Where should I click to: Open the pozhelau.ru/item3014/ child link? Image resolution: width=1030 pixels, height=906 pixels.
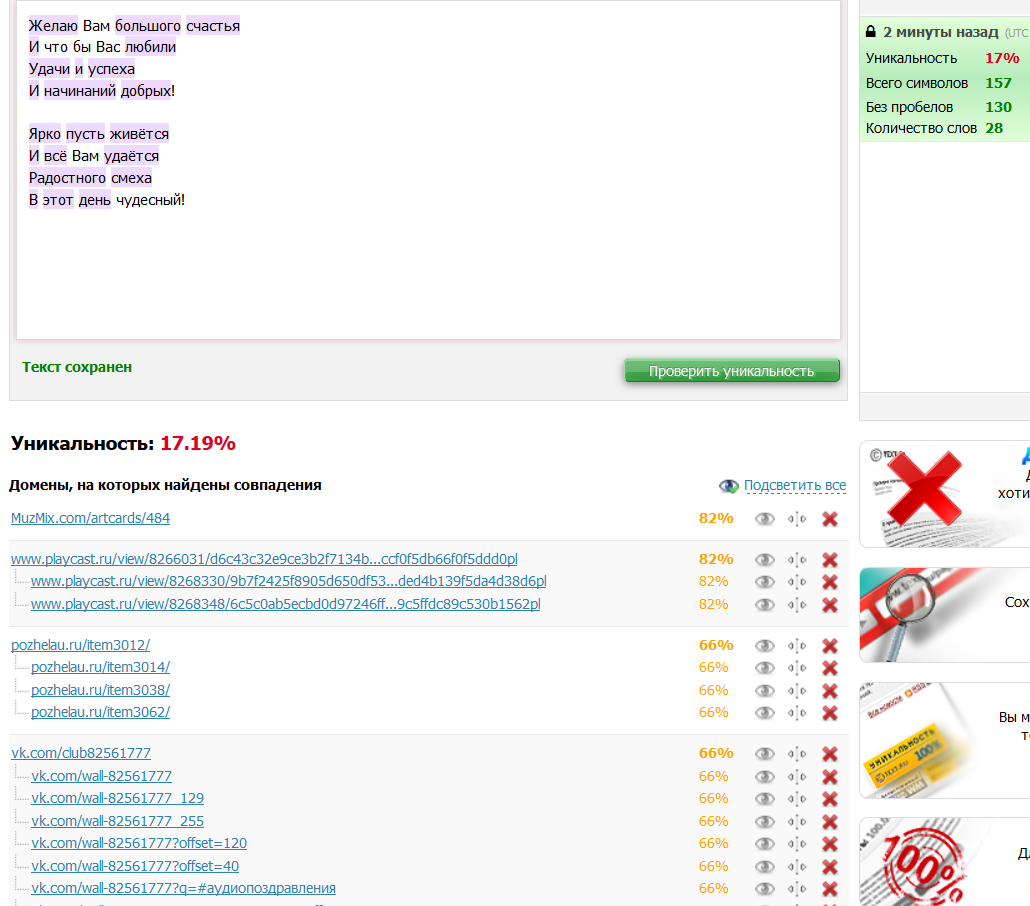[x=100, y=667]
